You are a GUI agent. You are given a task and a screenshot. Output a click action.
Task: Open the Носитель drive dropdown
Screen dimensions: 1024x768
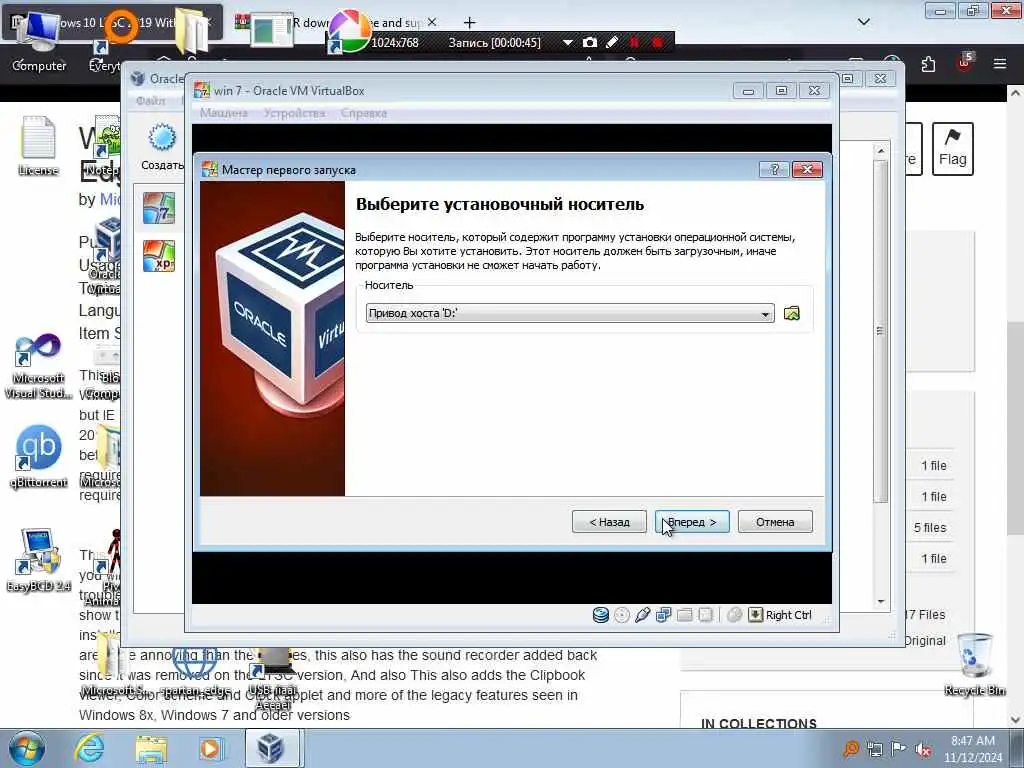click(x=569, y=313)
